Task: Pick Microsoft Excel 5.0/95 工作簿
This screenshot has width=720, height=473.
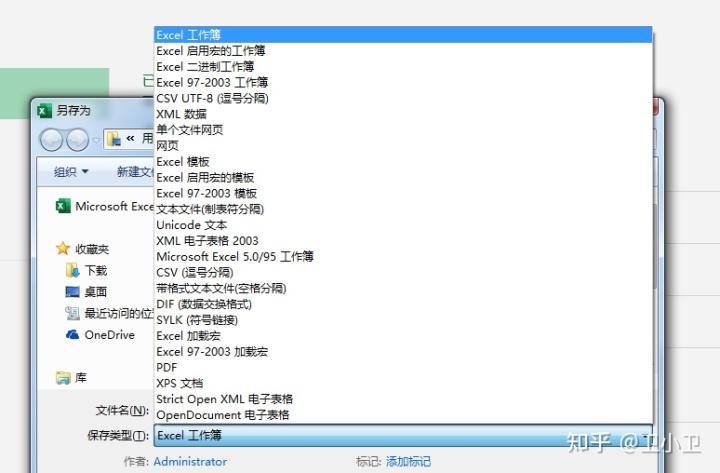Action: pos(403,257)
